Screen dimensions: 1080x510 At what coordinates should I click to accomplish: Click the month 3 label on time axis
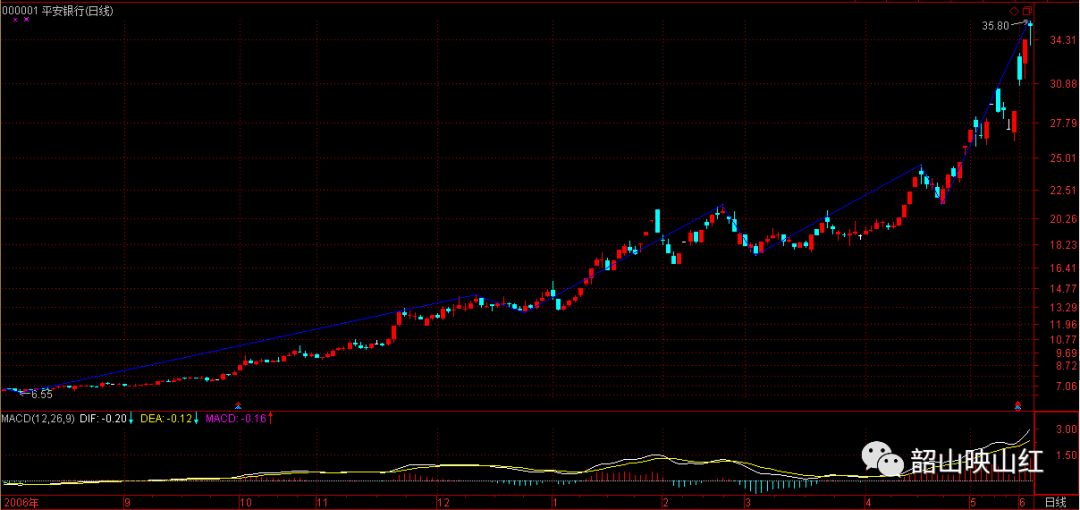[x=746, y=501]
